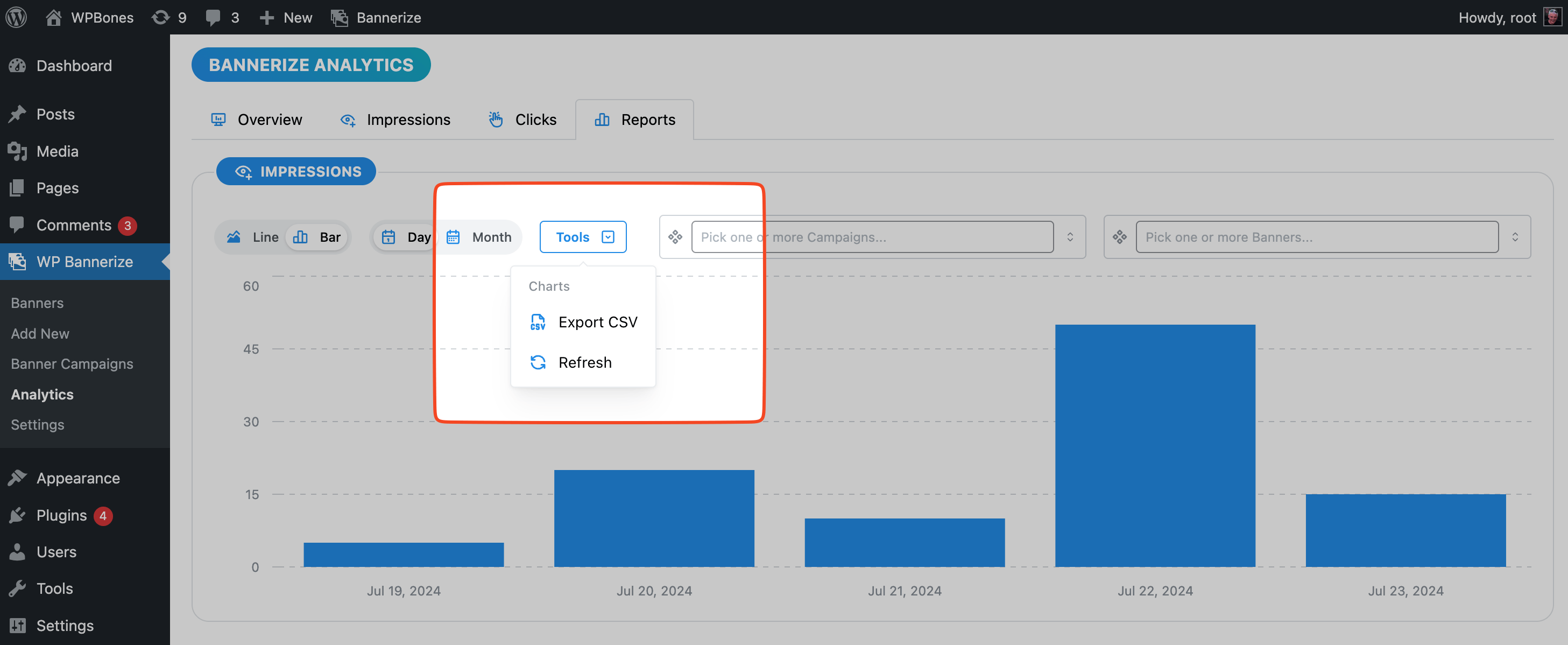The image size is (1568, 645).
Task: Choose Refresh from the Tools menu
Action: click(x=583, y=362)
